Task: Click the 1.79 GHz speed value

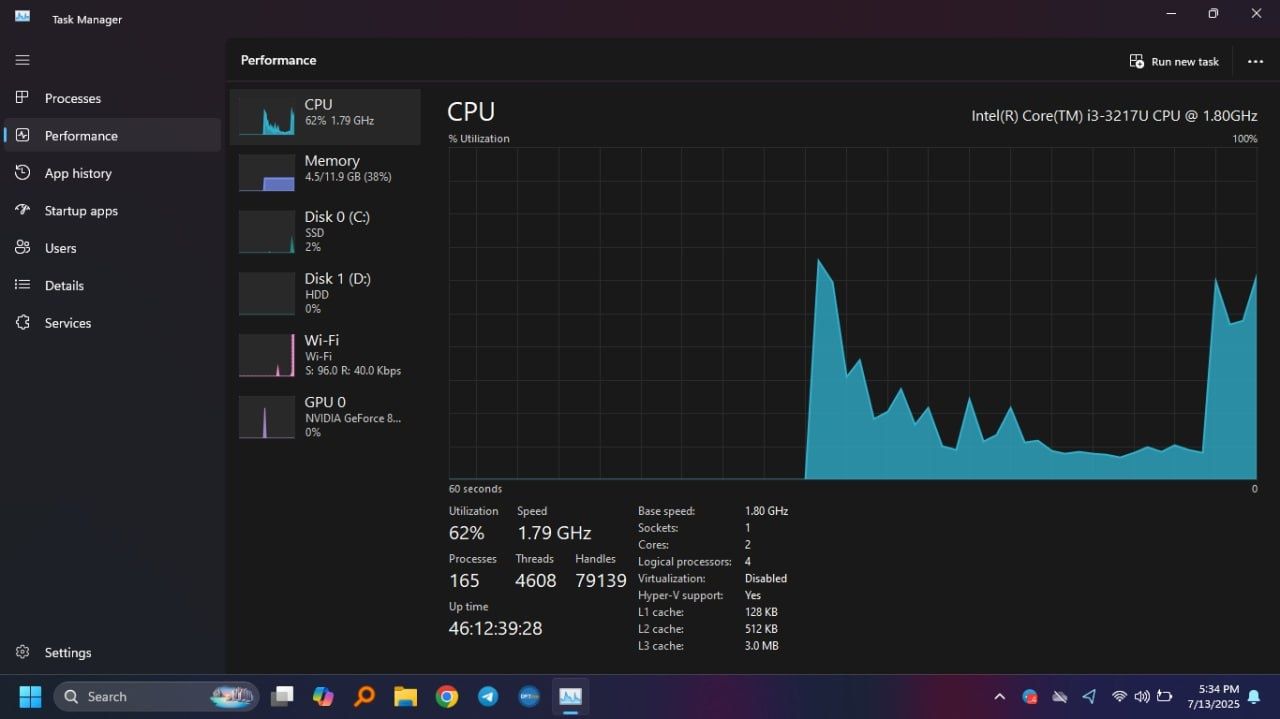Action: pyautogui.click(x=554, y=533)
